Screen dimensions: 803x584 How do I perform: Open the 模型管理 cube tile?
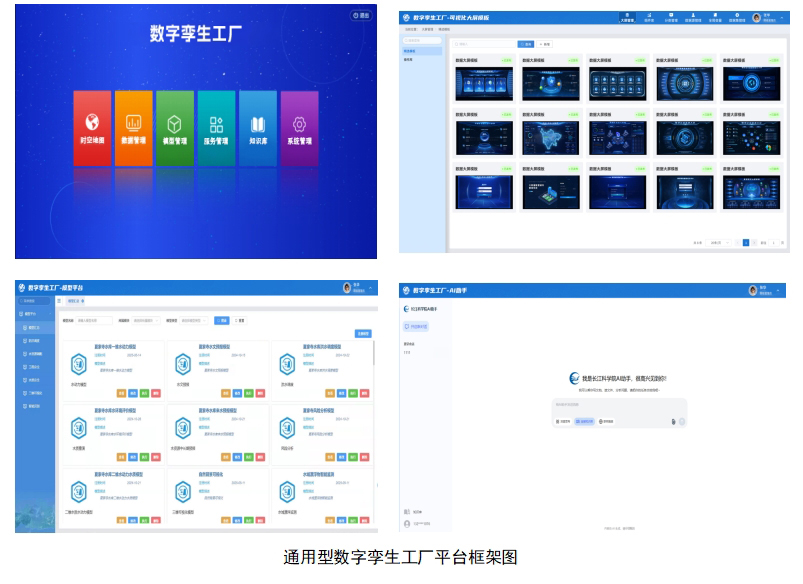(x=175, y=128)
